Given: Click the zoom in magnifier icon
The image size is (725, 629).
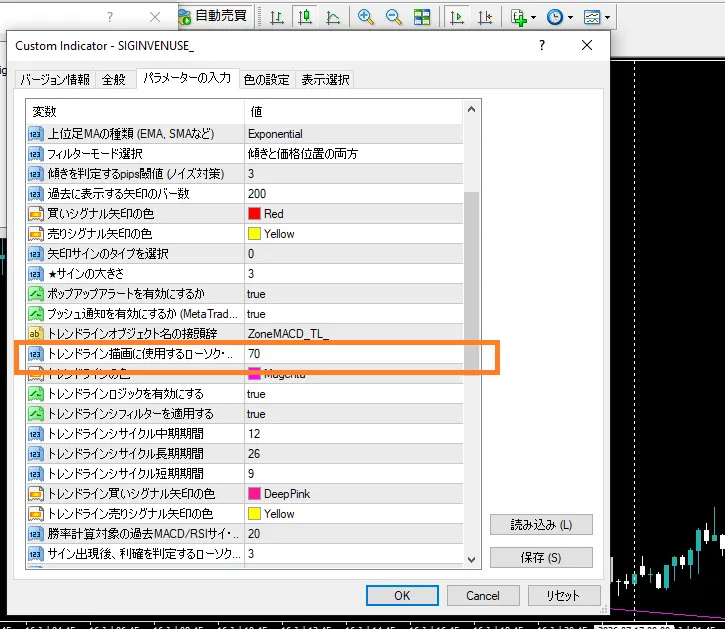Looking at the screenshot, I should [365, 17].
